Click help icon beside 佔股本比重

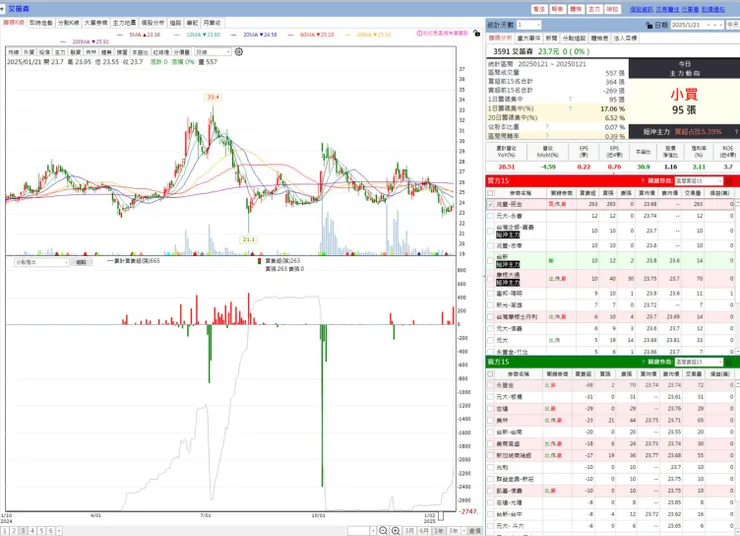(x=547, y=127)
